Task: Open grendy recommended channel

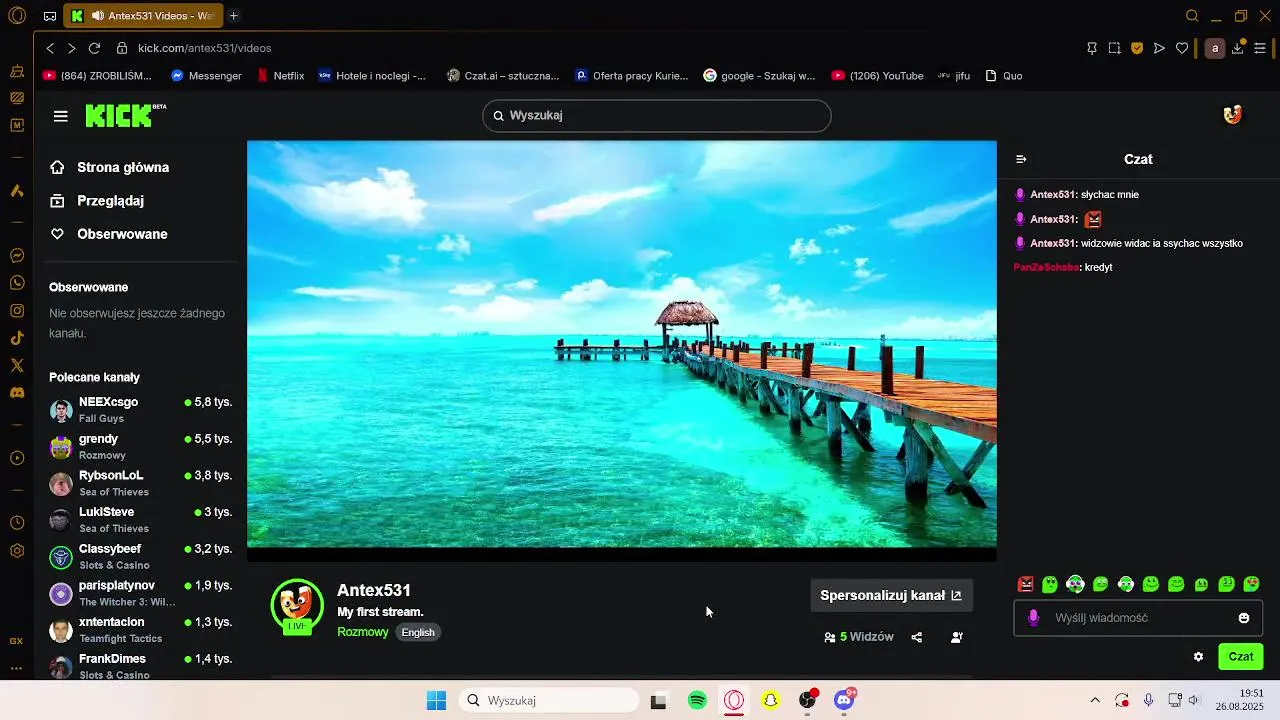Action: [140, 446]
